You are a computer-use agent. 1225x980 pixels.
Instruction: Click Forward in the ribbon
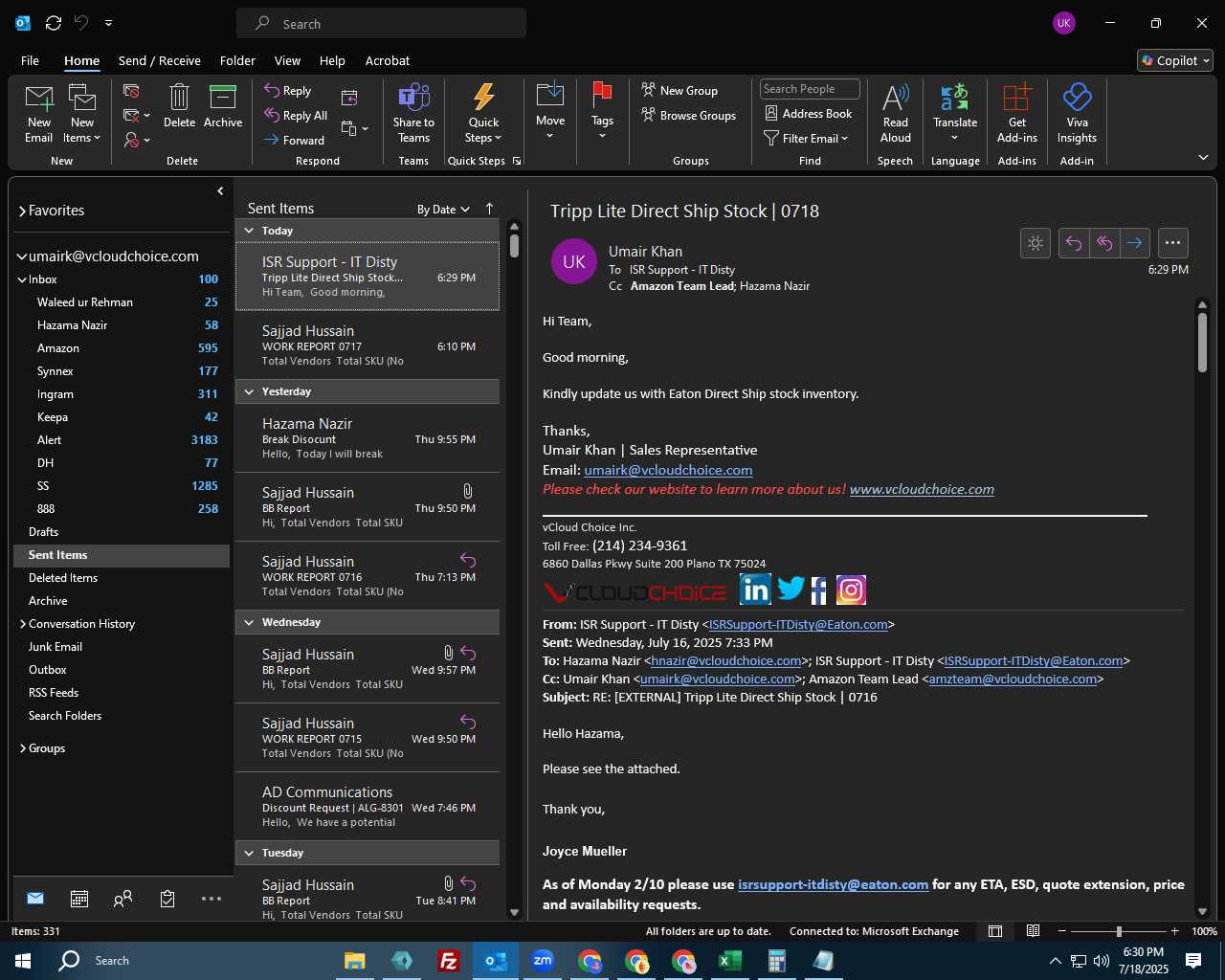point(295,140)
